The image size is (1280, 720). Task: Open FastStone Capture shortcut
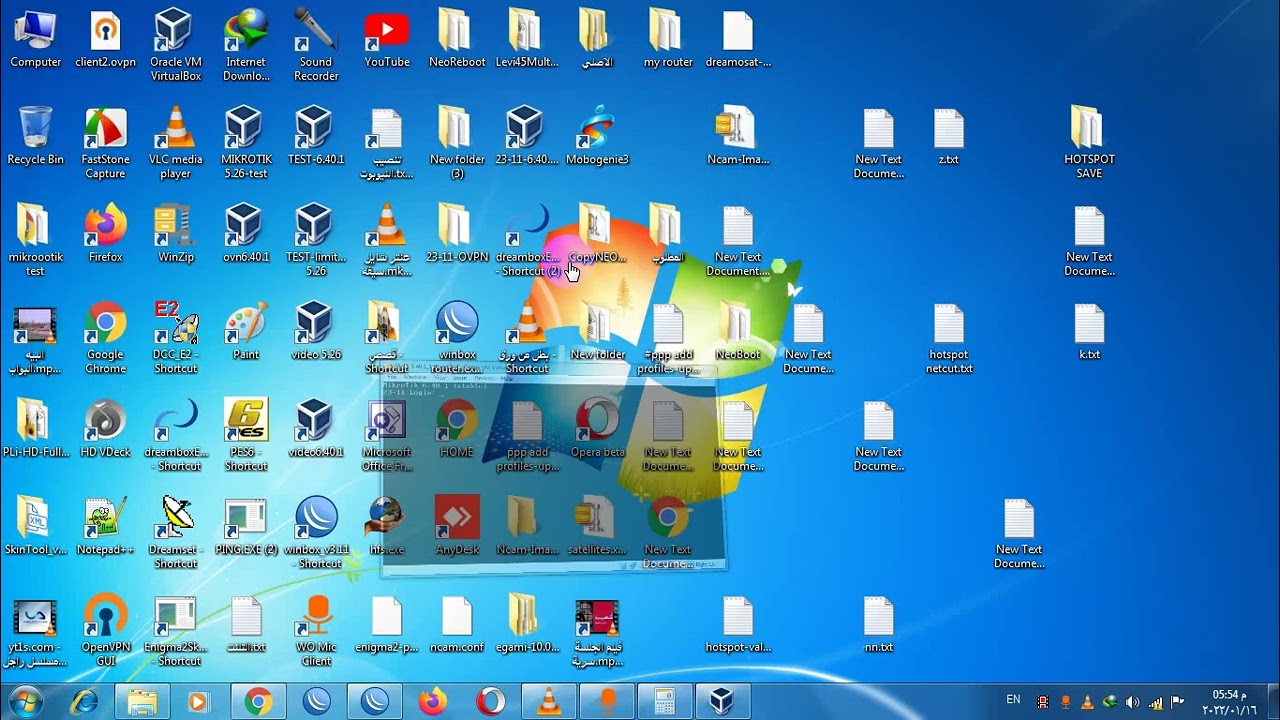(x=105, y=144)
